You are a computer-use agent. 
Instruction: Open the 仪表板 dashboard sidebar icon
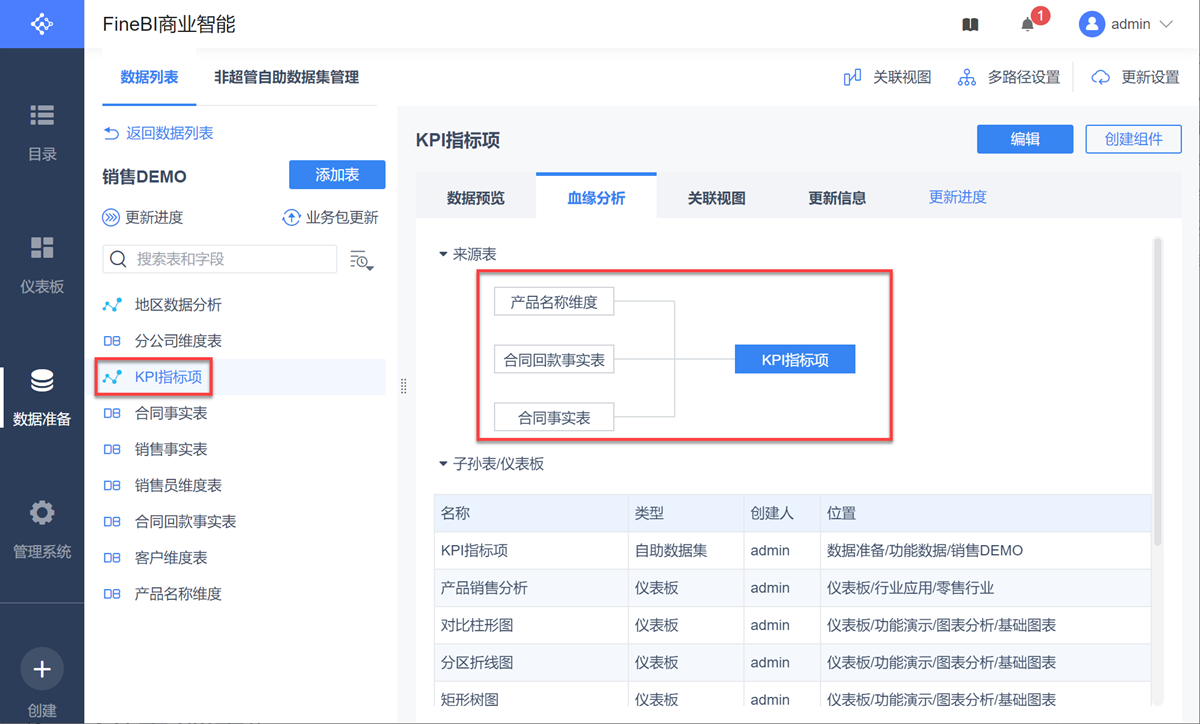pos(42,248)
